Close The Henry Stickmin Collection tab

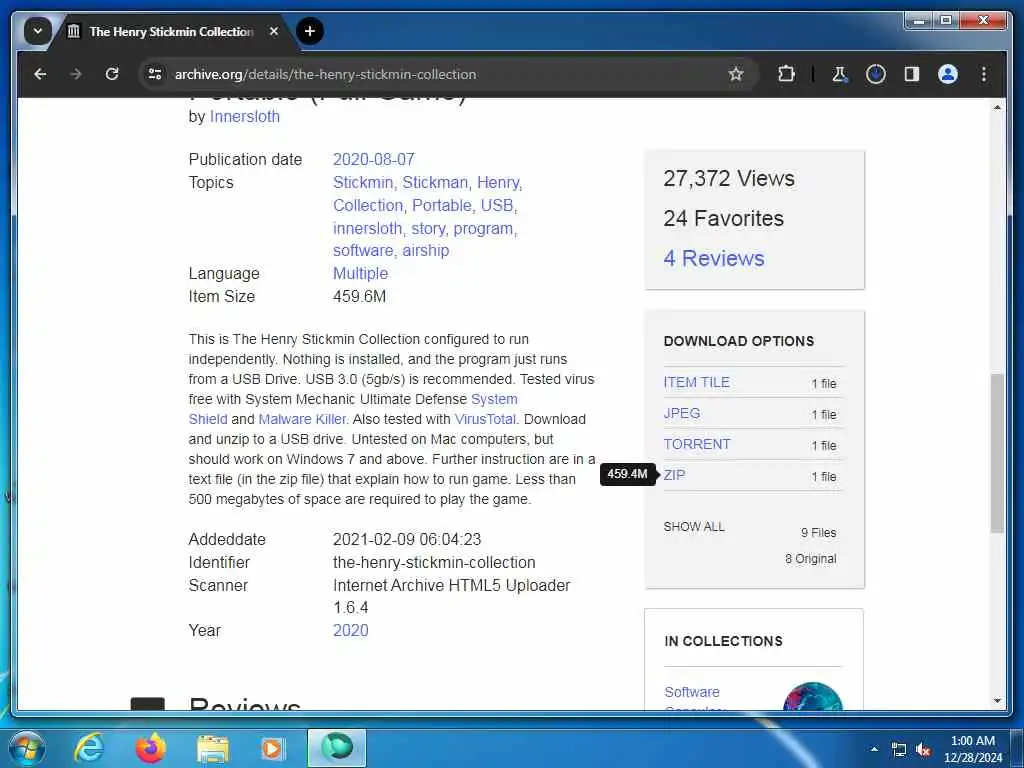[274, 31]
